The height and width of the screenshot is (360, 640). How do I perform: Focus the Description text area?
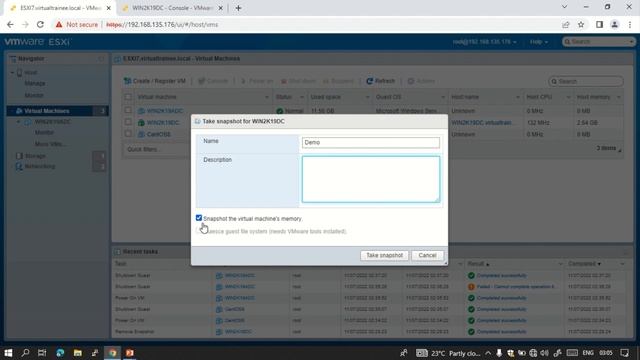click(x=371, y=179)
